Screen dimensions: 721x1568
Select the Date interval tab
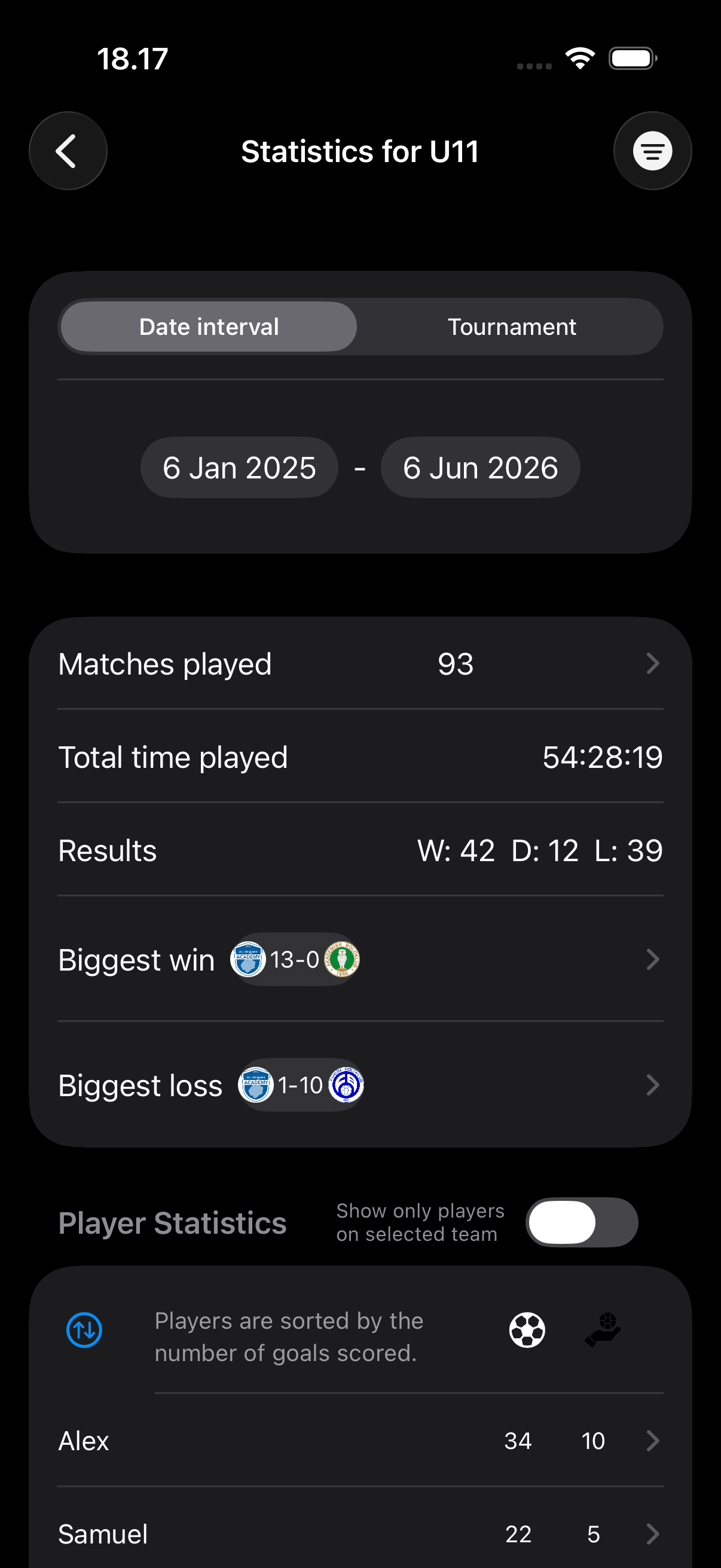(x=209, y=327)
